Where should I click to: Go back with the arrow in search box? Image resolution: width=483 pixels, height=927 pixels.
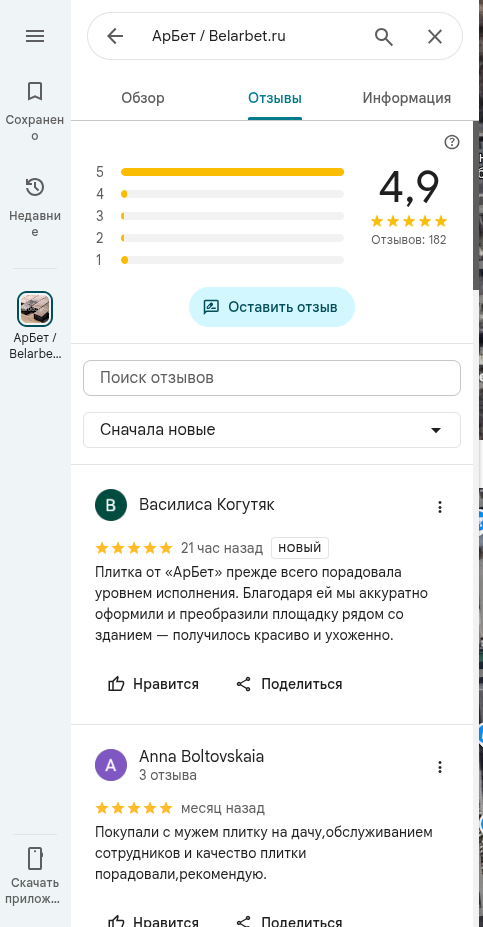[x=115, y=37]
